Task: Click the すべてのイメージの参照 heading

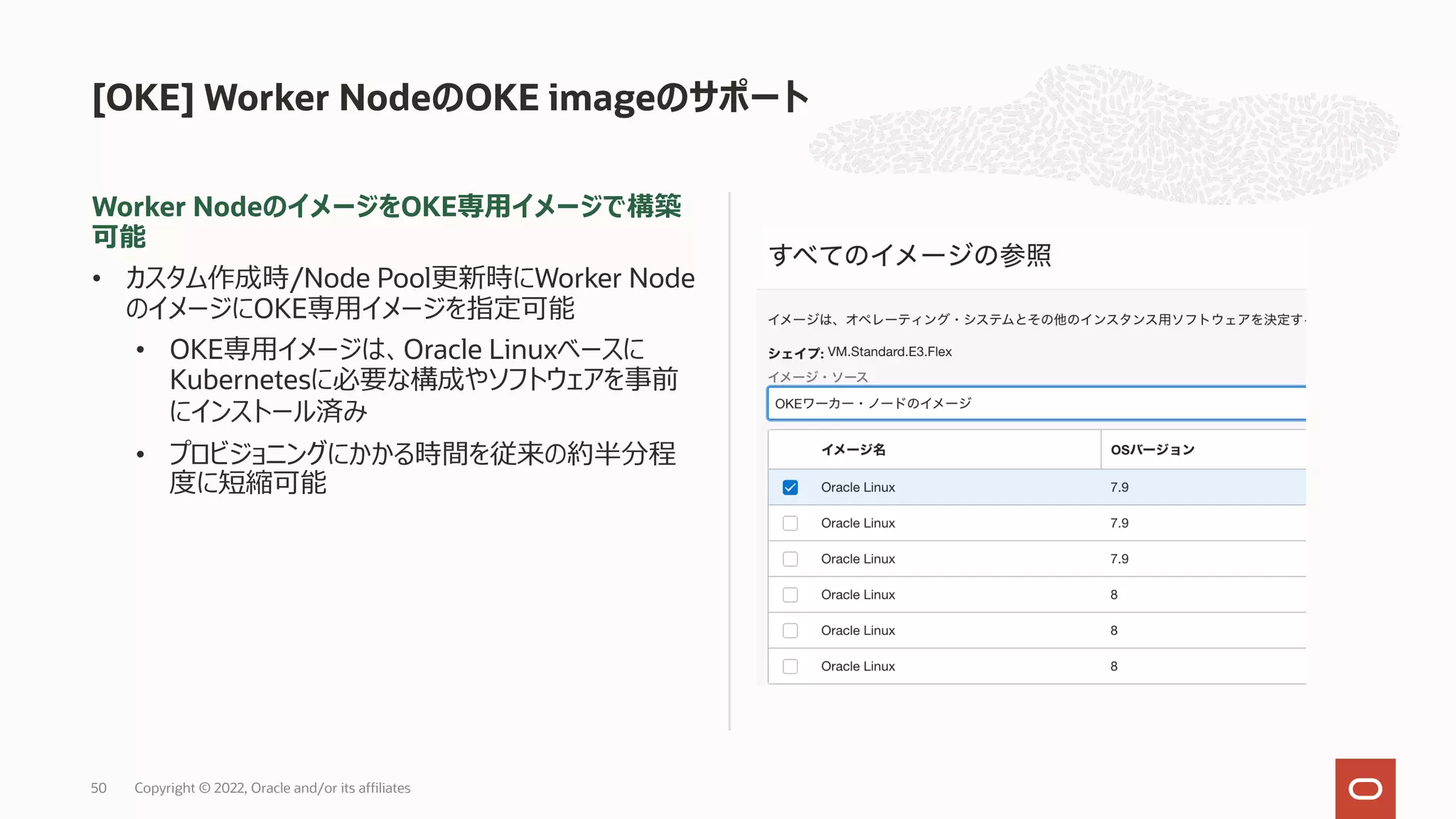Action: click(x=910, y=255)
